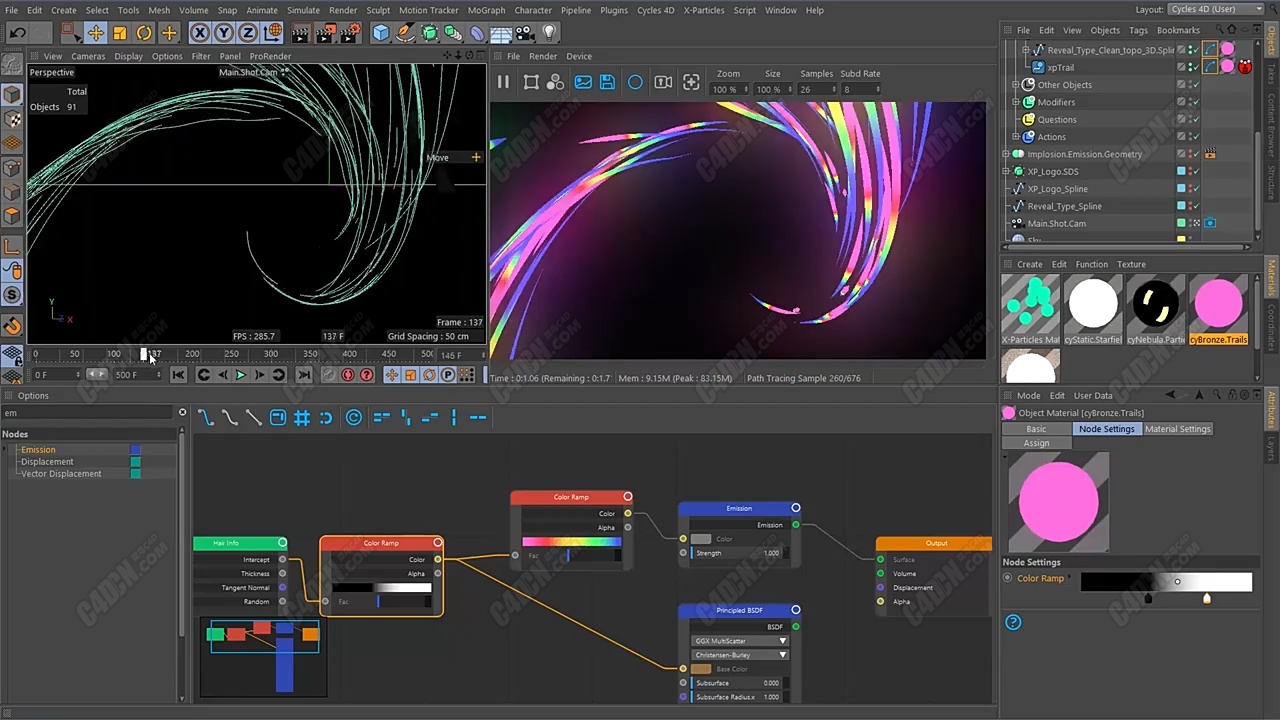Toggle Y axis lock

click(224, 33)
